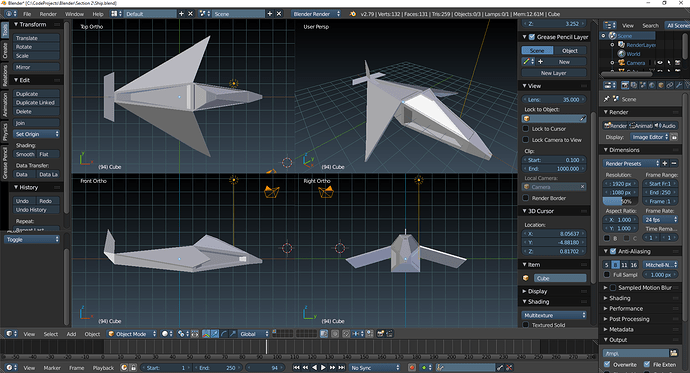Viewport: 690px width, 373px height.
Task: Enable Full Sample checkbox
Action: click(x=607, y=274)
